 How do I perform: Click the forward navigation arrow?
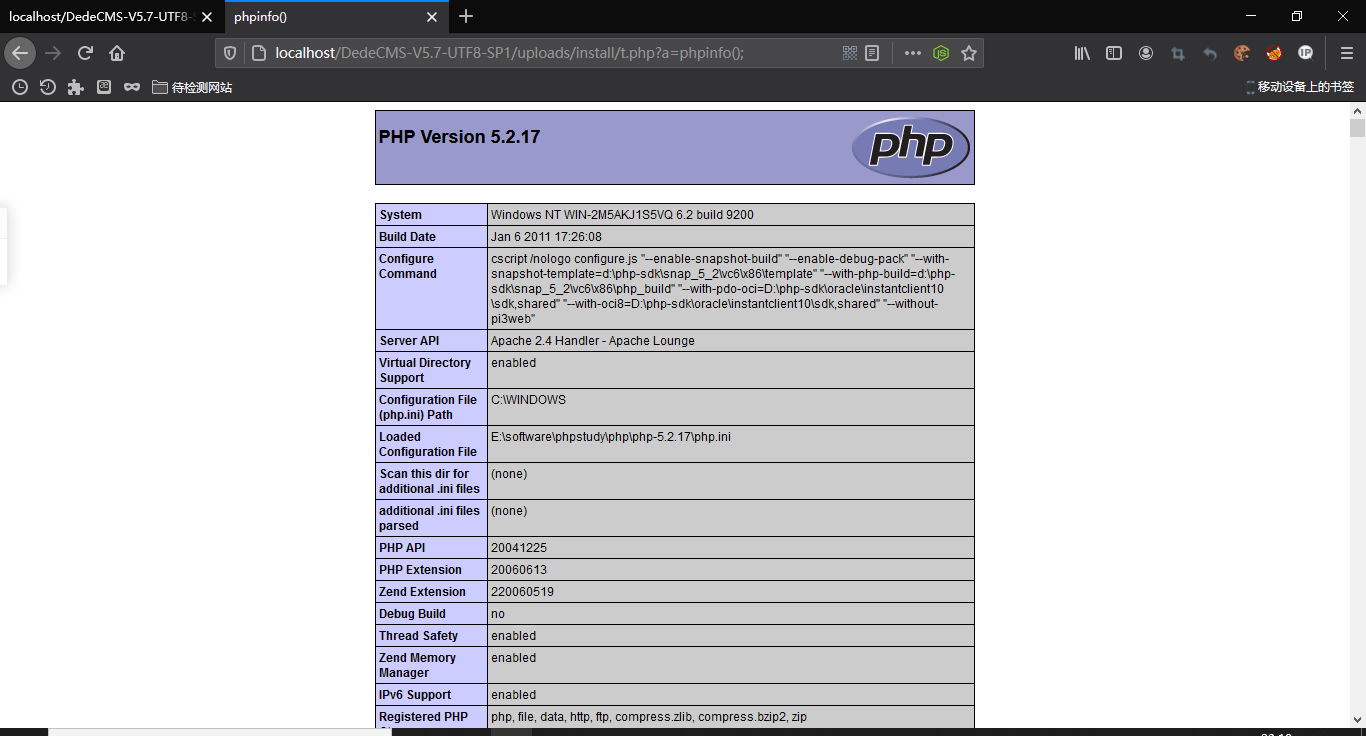53,53
